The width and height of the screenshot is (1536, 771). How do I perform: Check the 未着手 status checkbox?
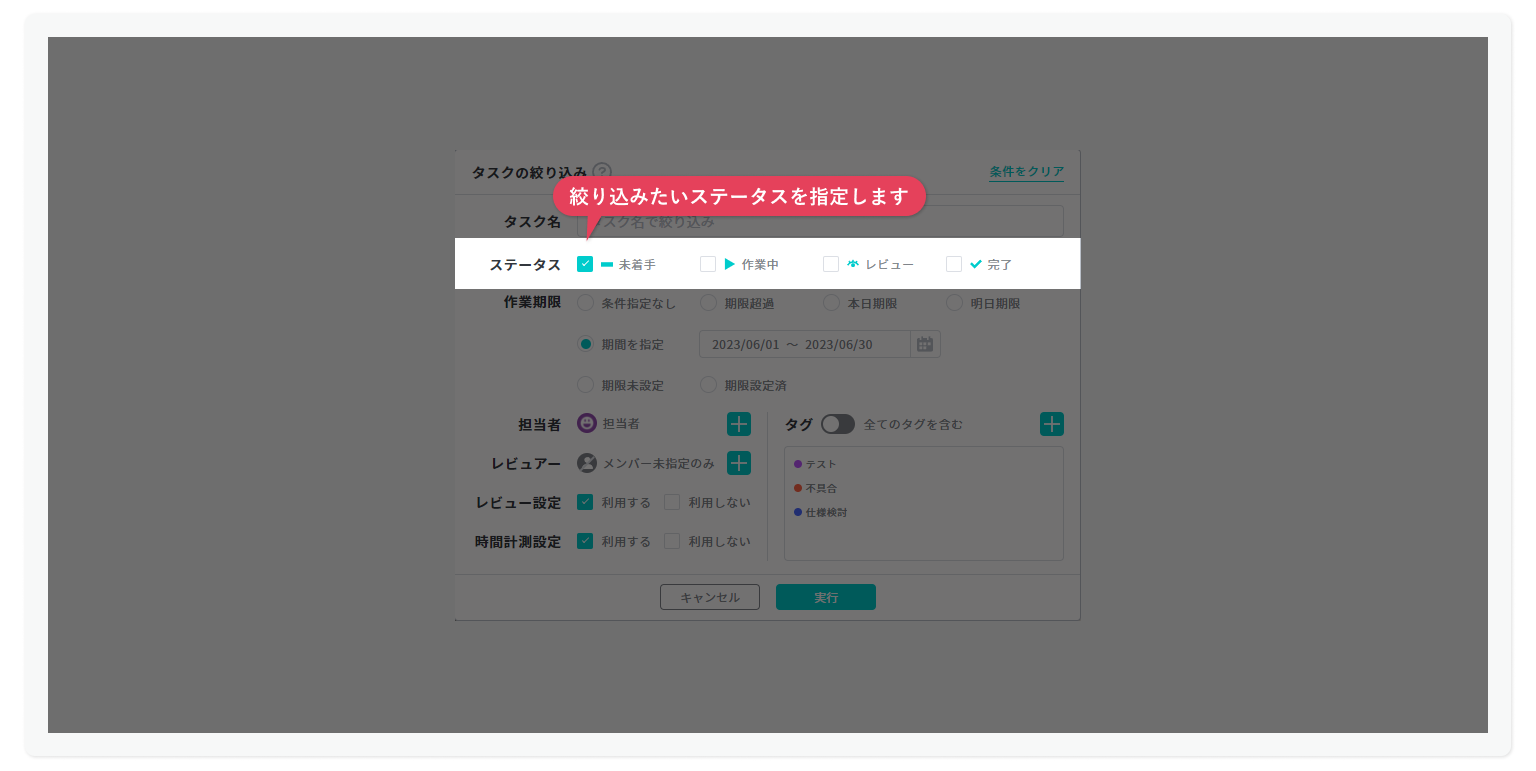(585, 264)
